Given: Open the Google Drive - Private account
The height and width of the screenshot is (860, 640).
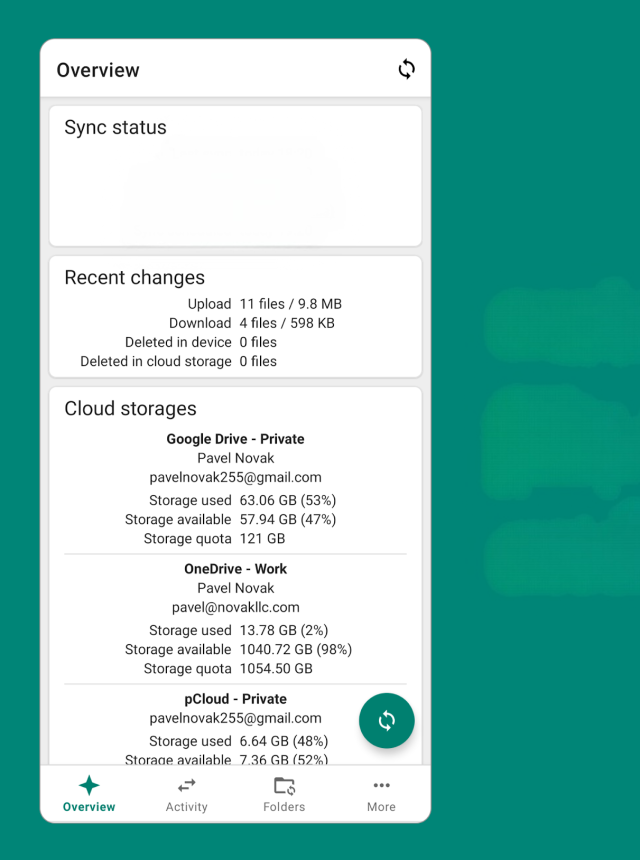Looking at the screenshot, I should (235, 439).
